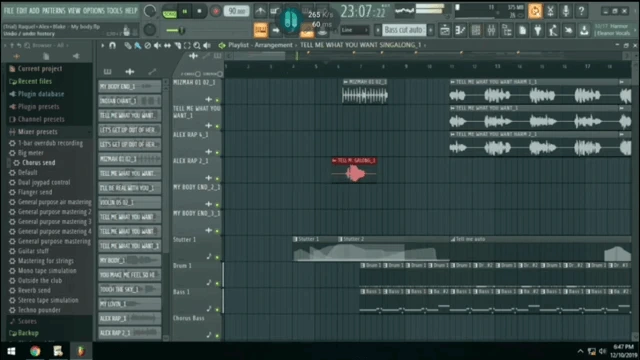Screen dimensions: 640x360
Task: Mute the Bass 1 track
Action: point(217,309)
